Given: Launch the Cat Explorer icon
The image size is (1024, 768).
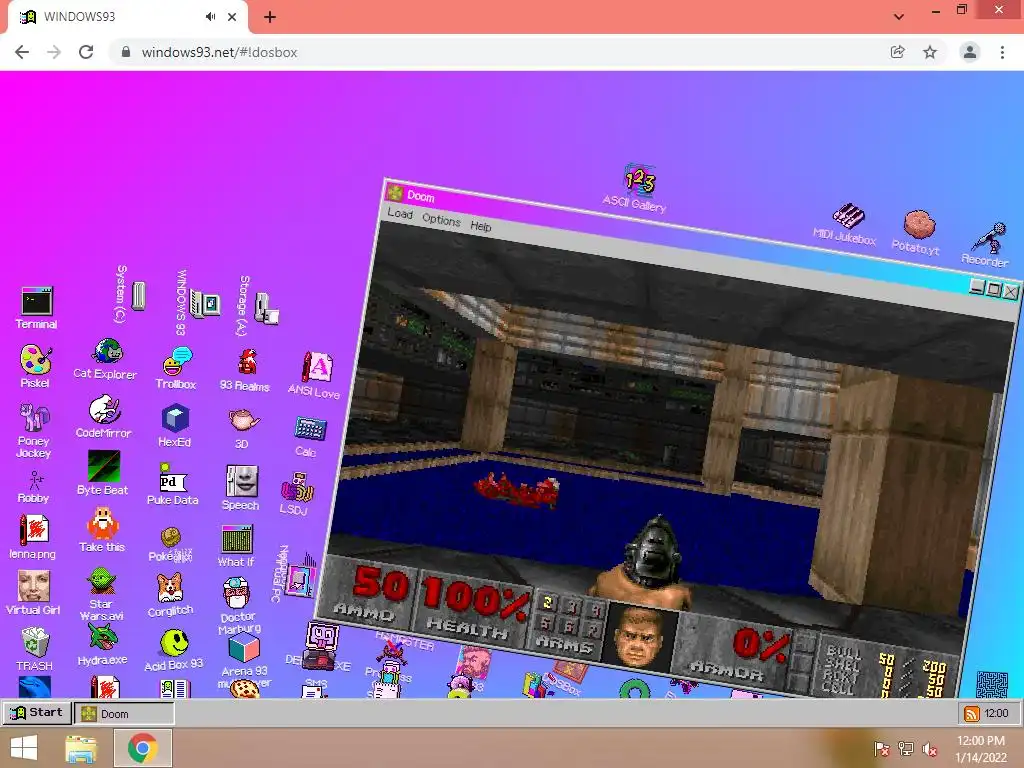Looking at the screenshot, I should (105, 359).
